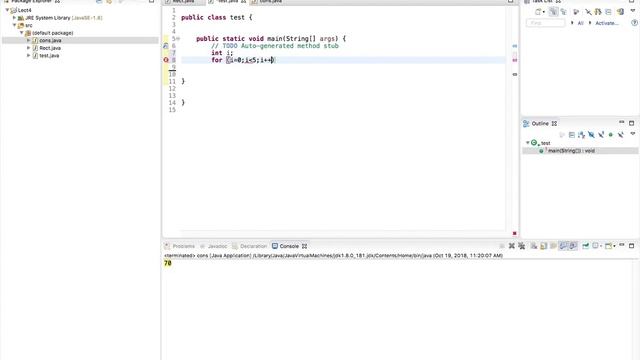640x360 pixels.
Task: Toggle Categorized presentation in Task List
Action: pos(553,12)
